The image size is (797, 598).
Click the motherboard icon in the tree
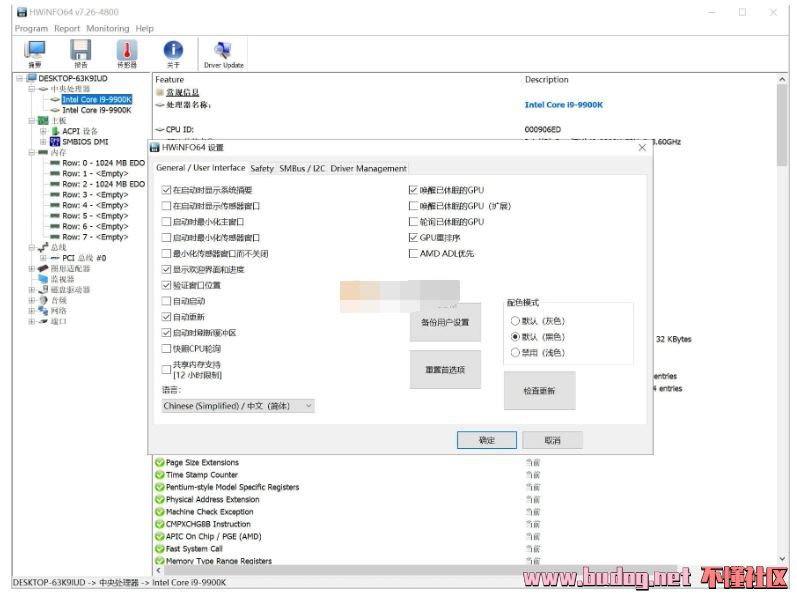coord(43,121)
